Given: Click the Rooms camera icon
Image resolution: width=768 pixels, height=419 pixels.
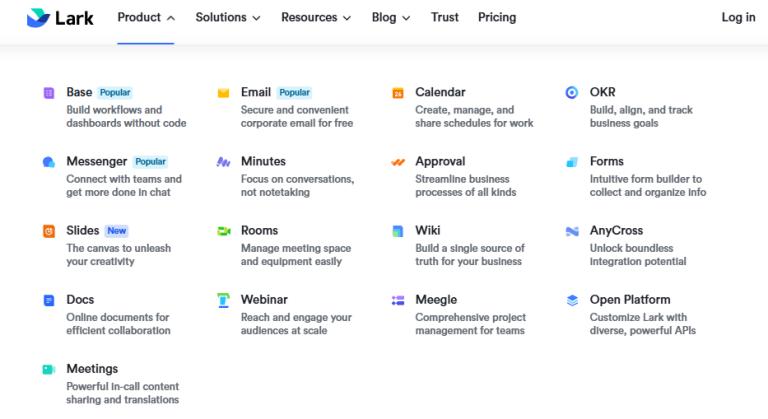Looking at the screenshot, I should pyautogui.click(x=223, y=231).
